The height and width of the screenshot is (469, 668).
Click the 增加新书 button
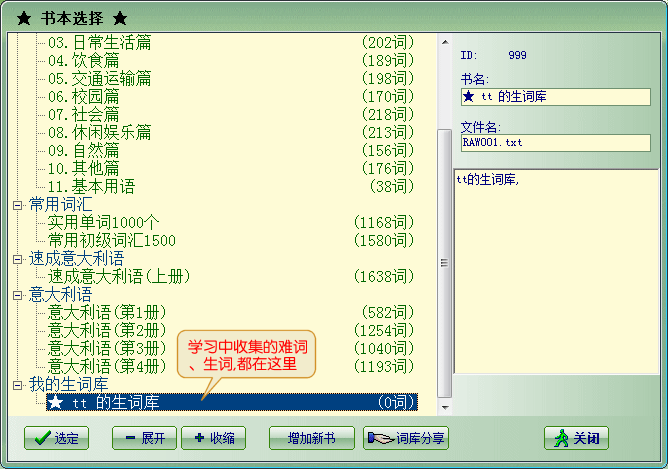coord(311,438)
